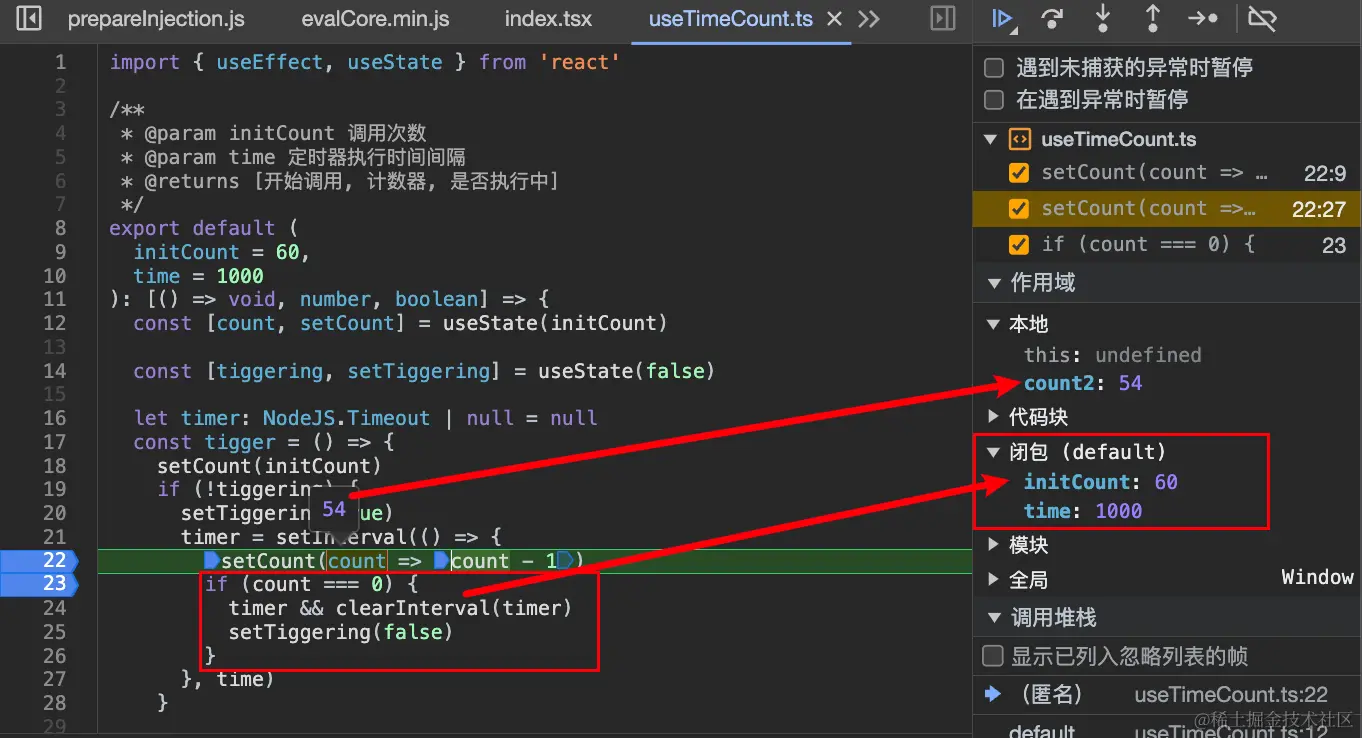
Task: Collapse the 调用堆栈 section
Action: pos(993,618)
